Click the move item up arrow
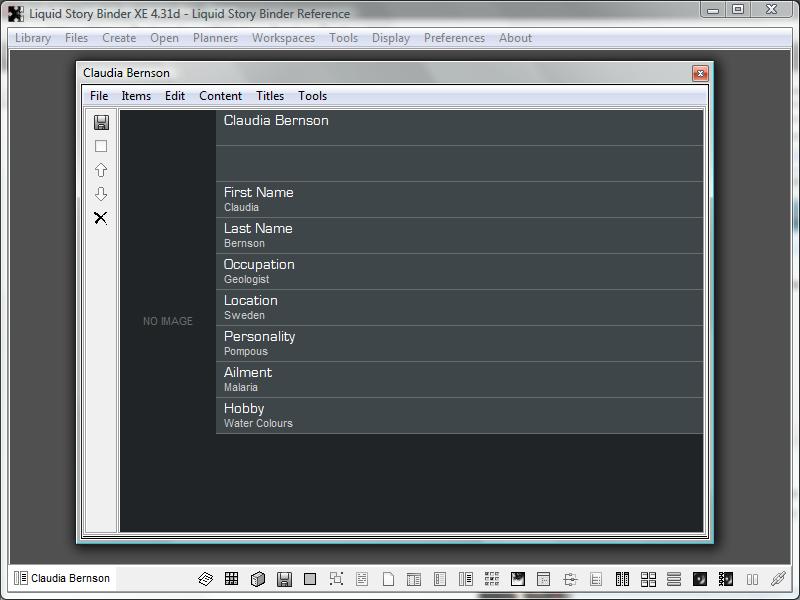Viewport: 800px width, 600px height. (x=101, y=170)
